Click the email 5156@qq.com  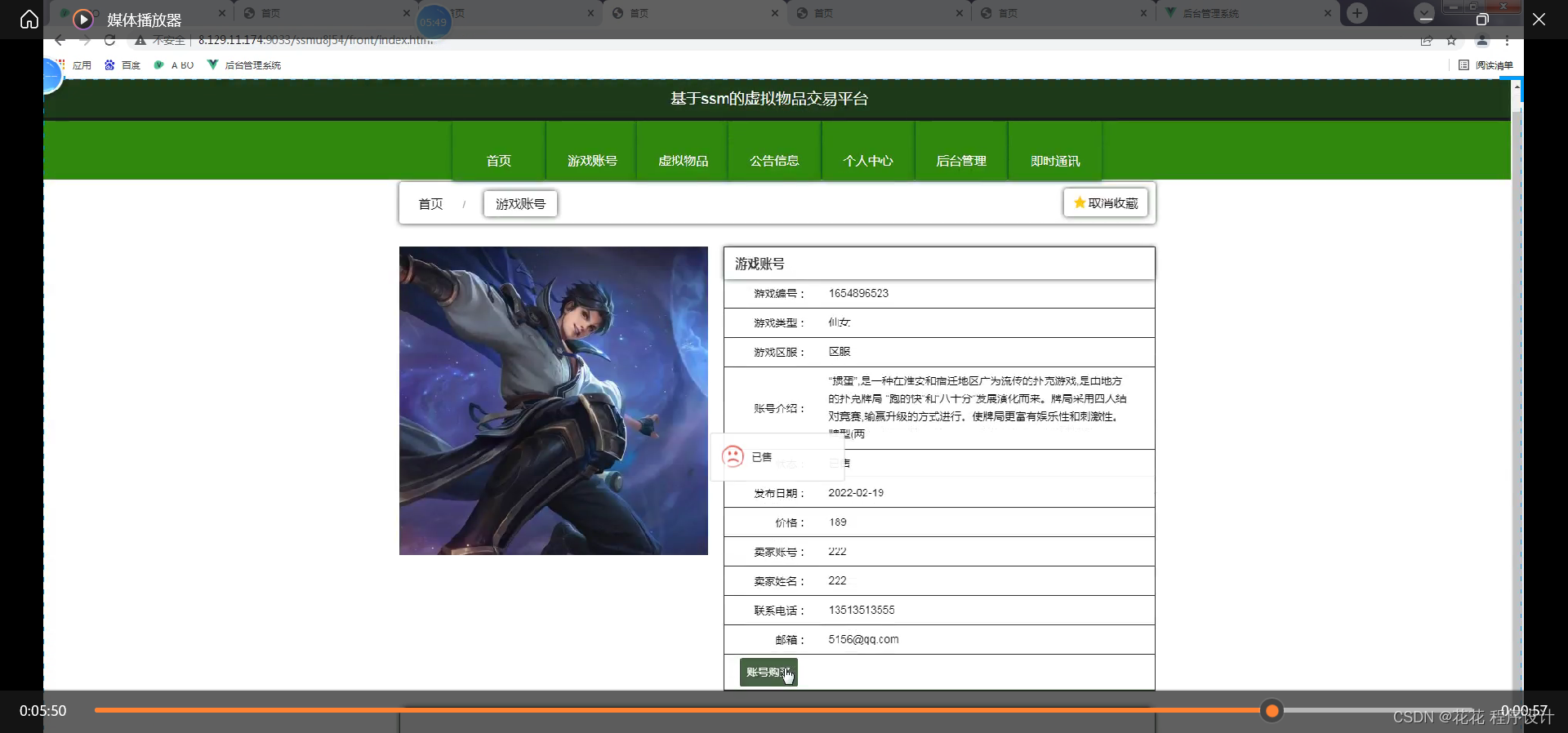coord(863,640)
